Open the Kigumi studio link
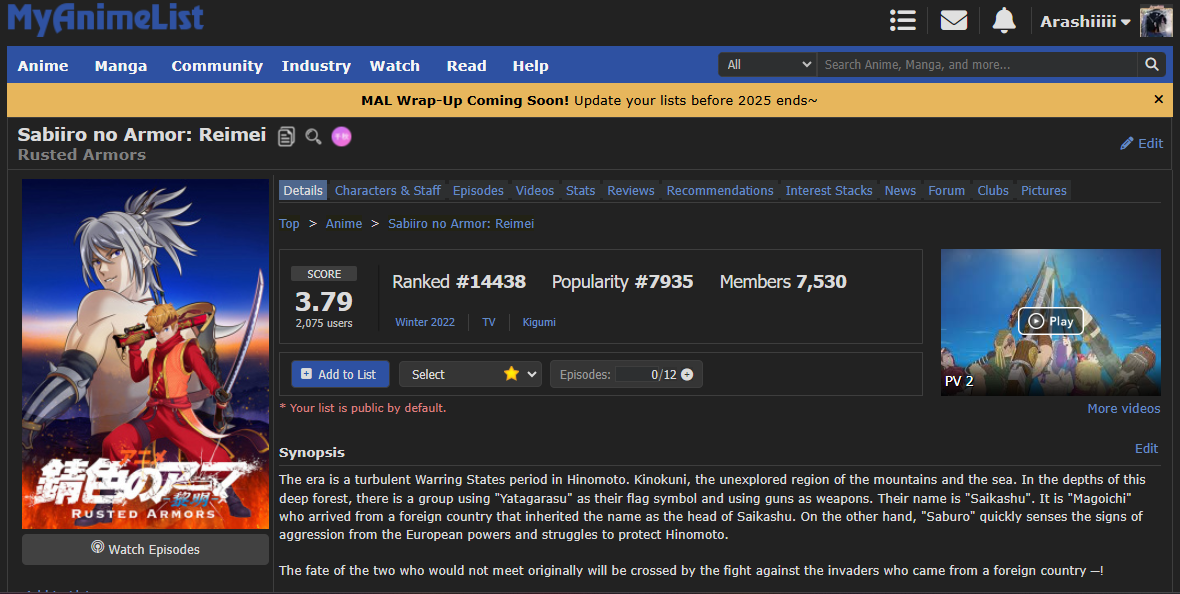 (539, 322)
